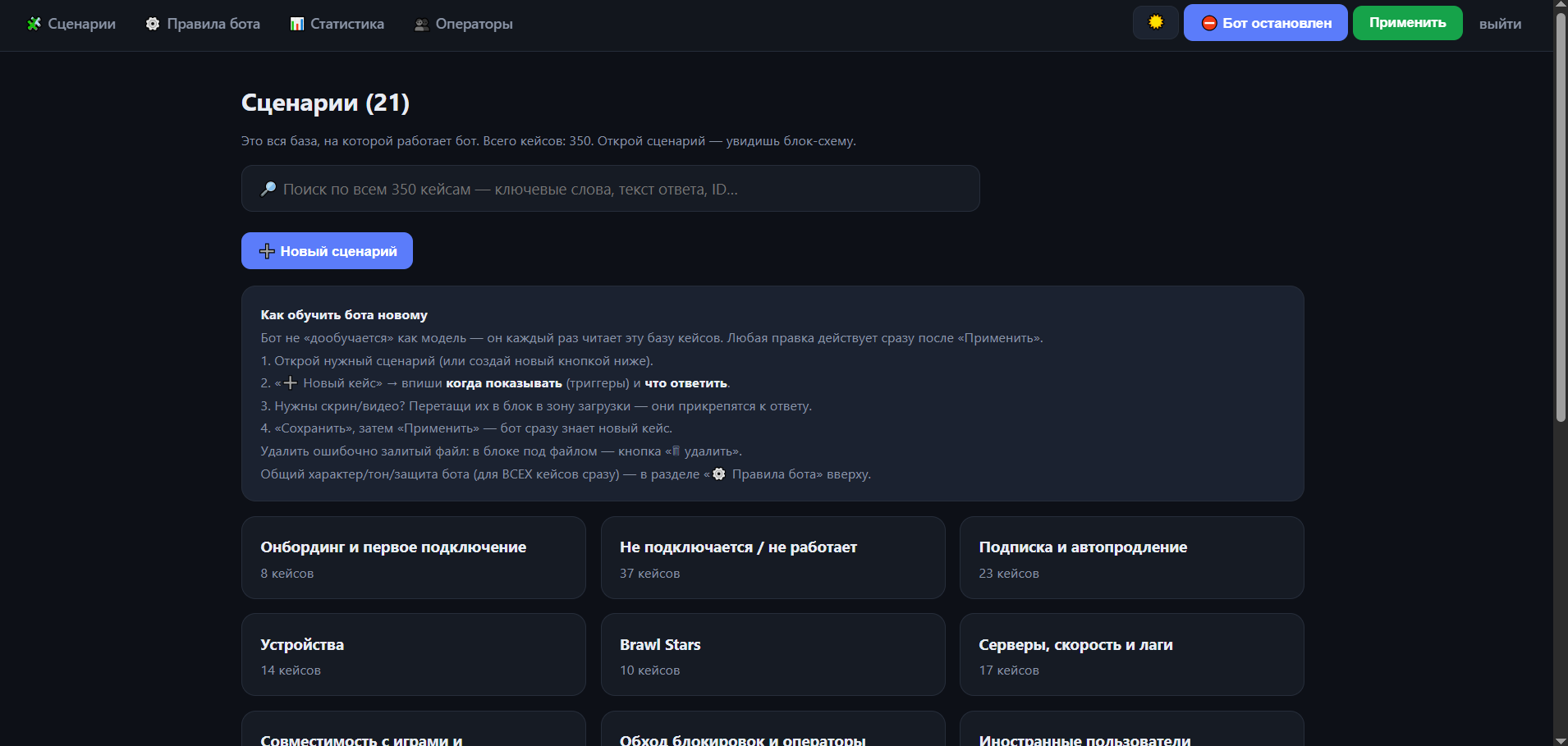
Task: Click the scrollbar up arrow
Action: [x=1561, y=5]
